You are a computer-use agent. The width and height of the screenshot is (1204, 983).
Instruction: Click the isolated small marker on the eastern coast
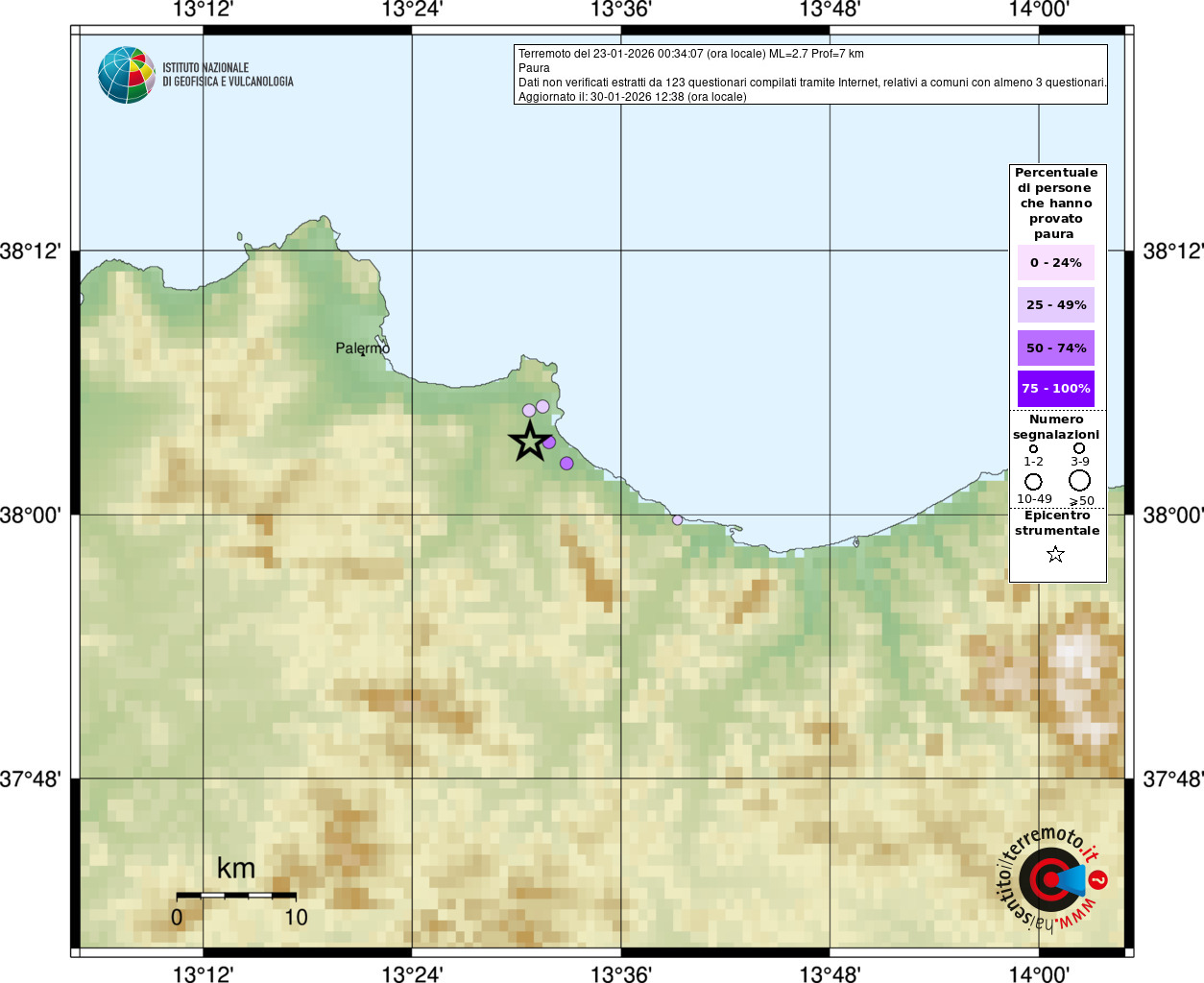coord(677,520)
